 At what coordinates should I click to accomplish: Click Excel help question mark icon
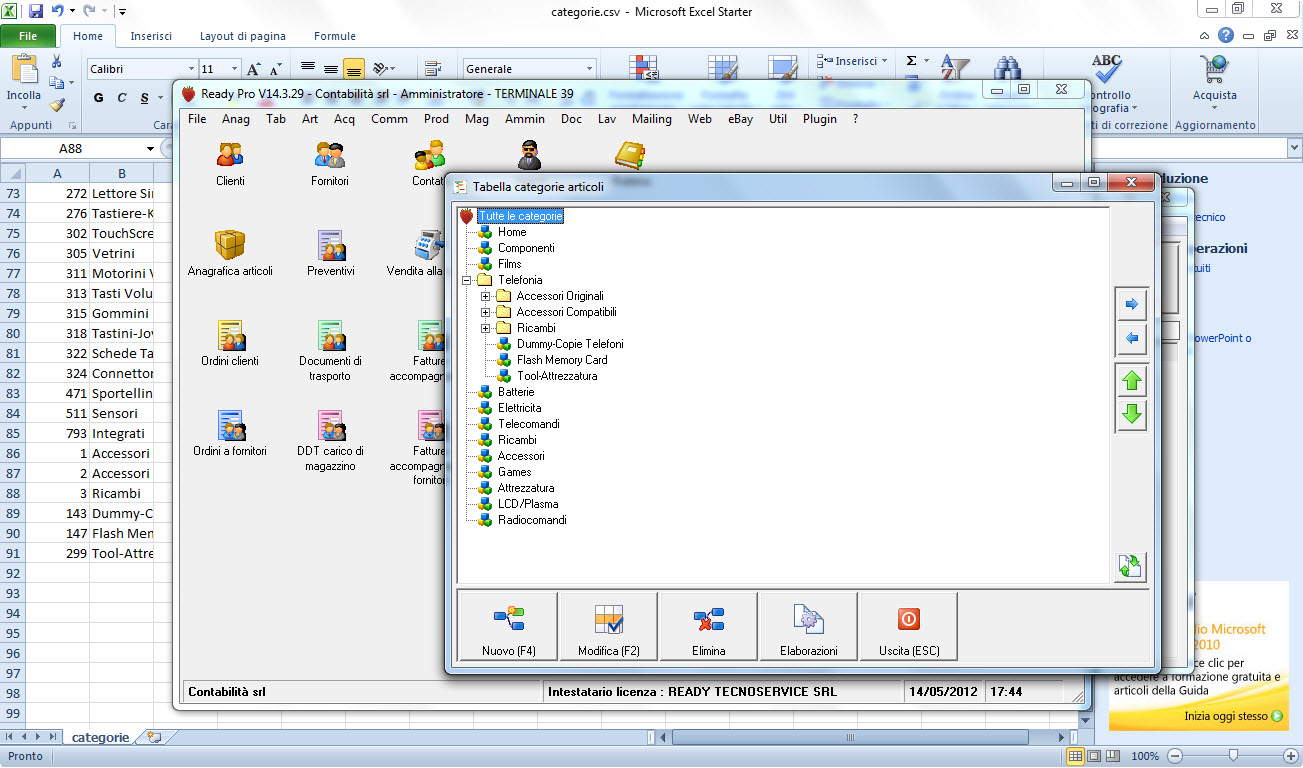pyautogui.click(x=1225, y=35)
